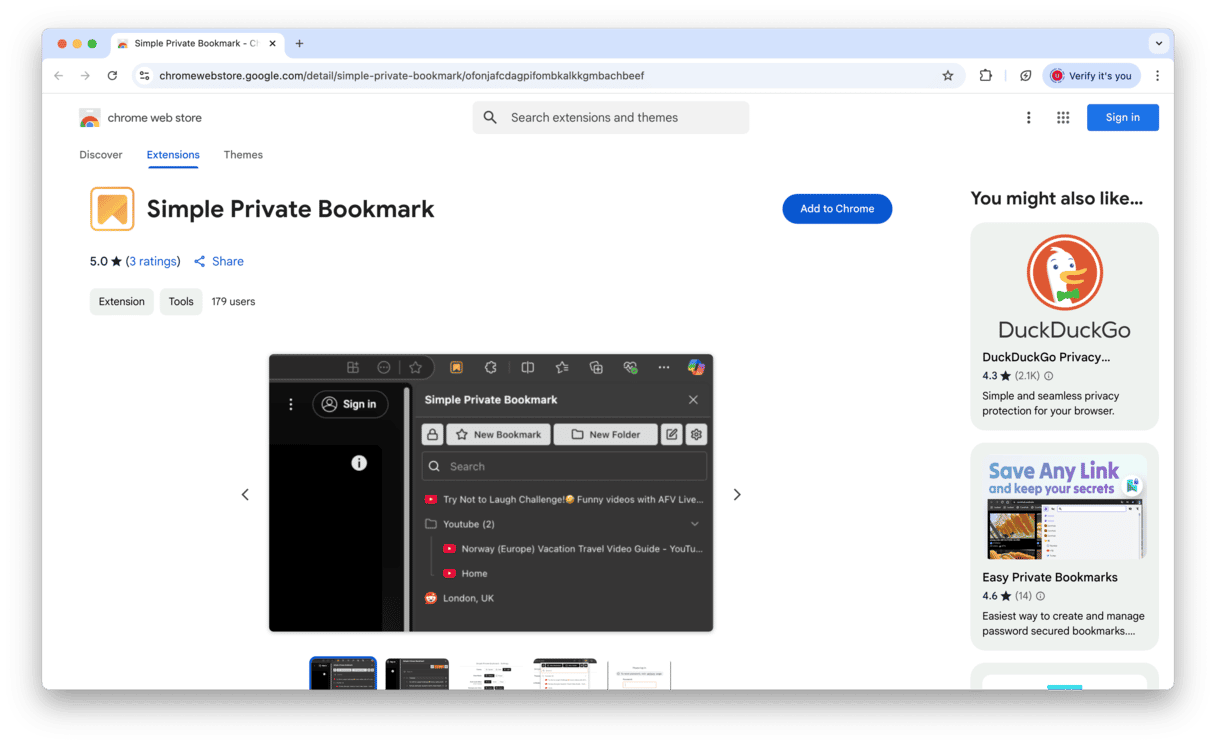Select the second screenshot thumbnail
Screen dimensions: 1216x745
[x=417, y=674]
